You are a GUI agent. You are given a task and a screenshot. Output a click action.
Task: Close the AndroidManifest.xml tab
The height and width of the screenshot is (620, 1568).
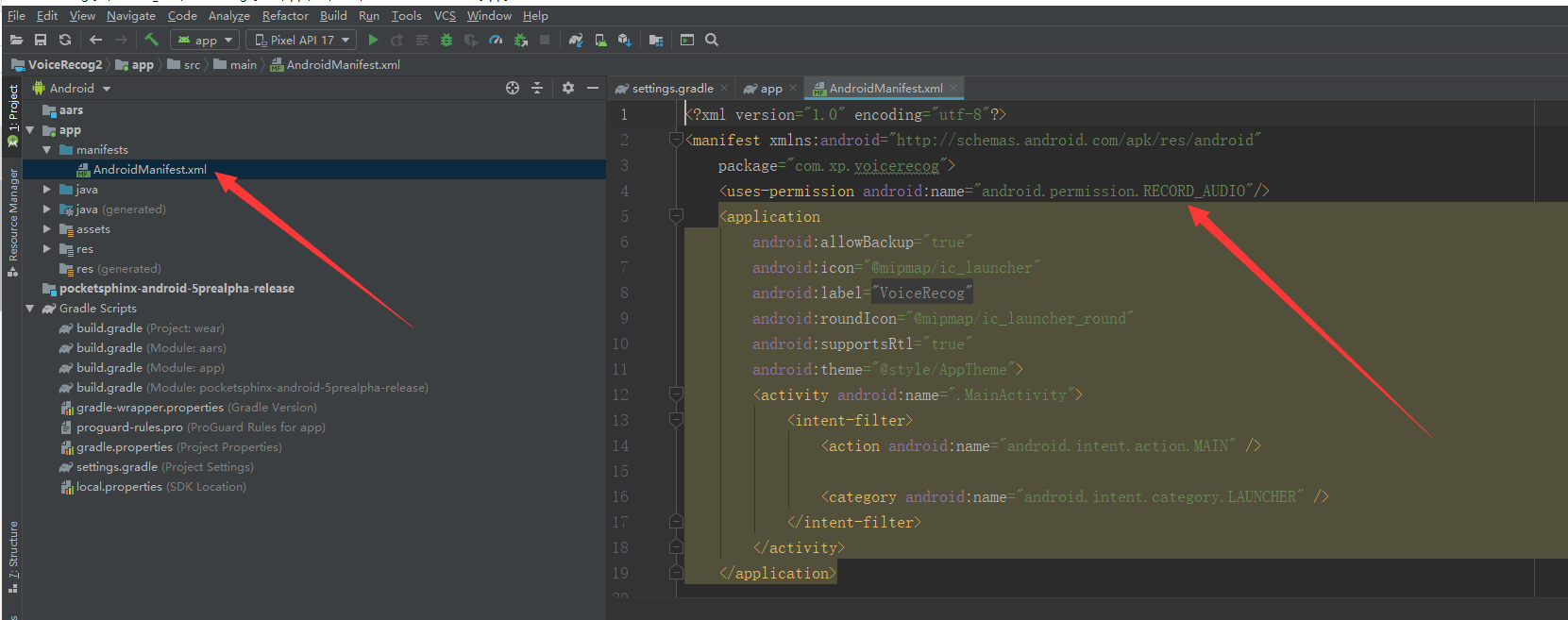pyautogui.click(x=953, y=88)
